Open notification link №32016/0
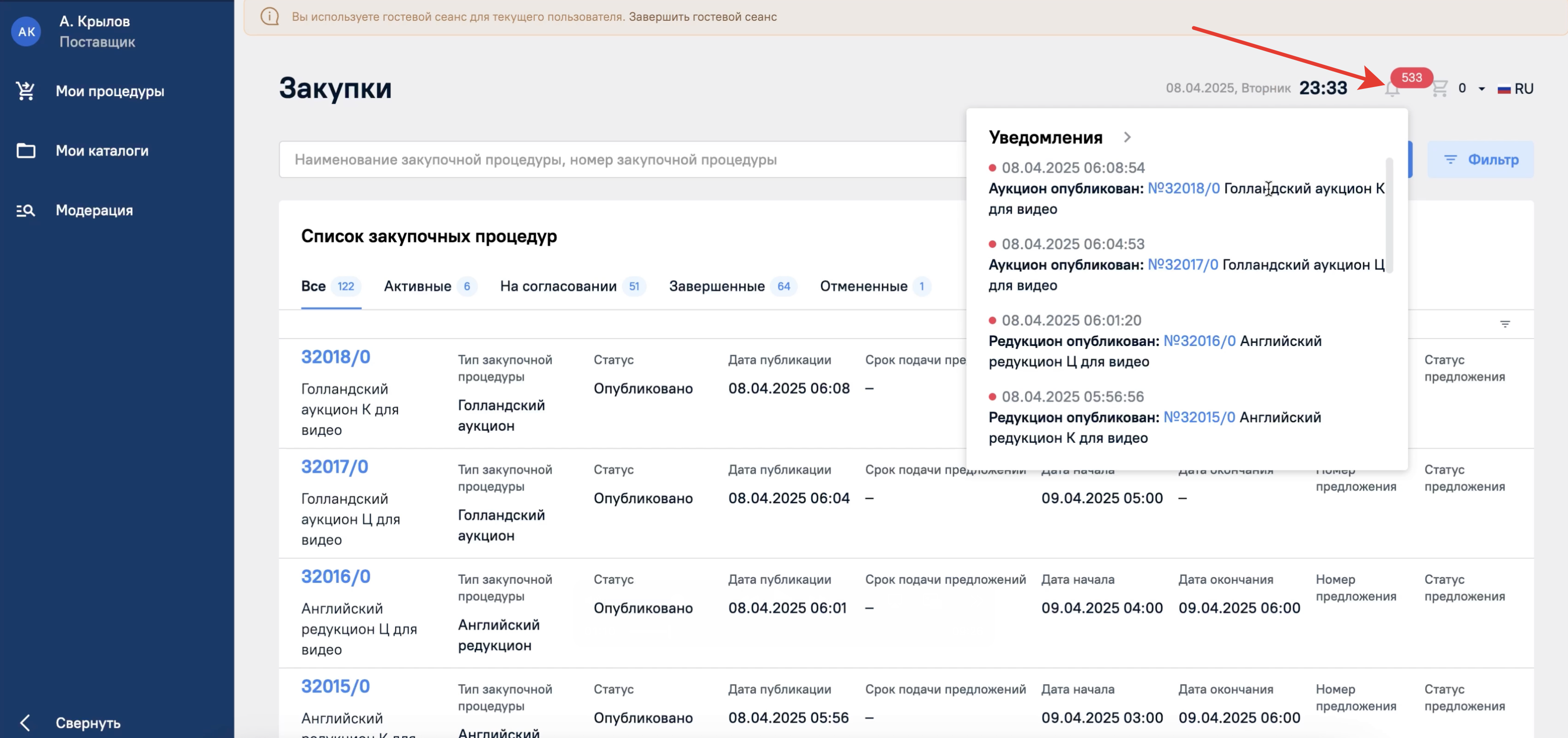 (x=1199, y=341)
